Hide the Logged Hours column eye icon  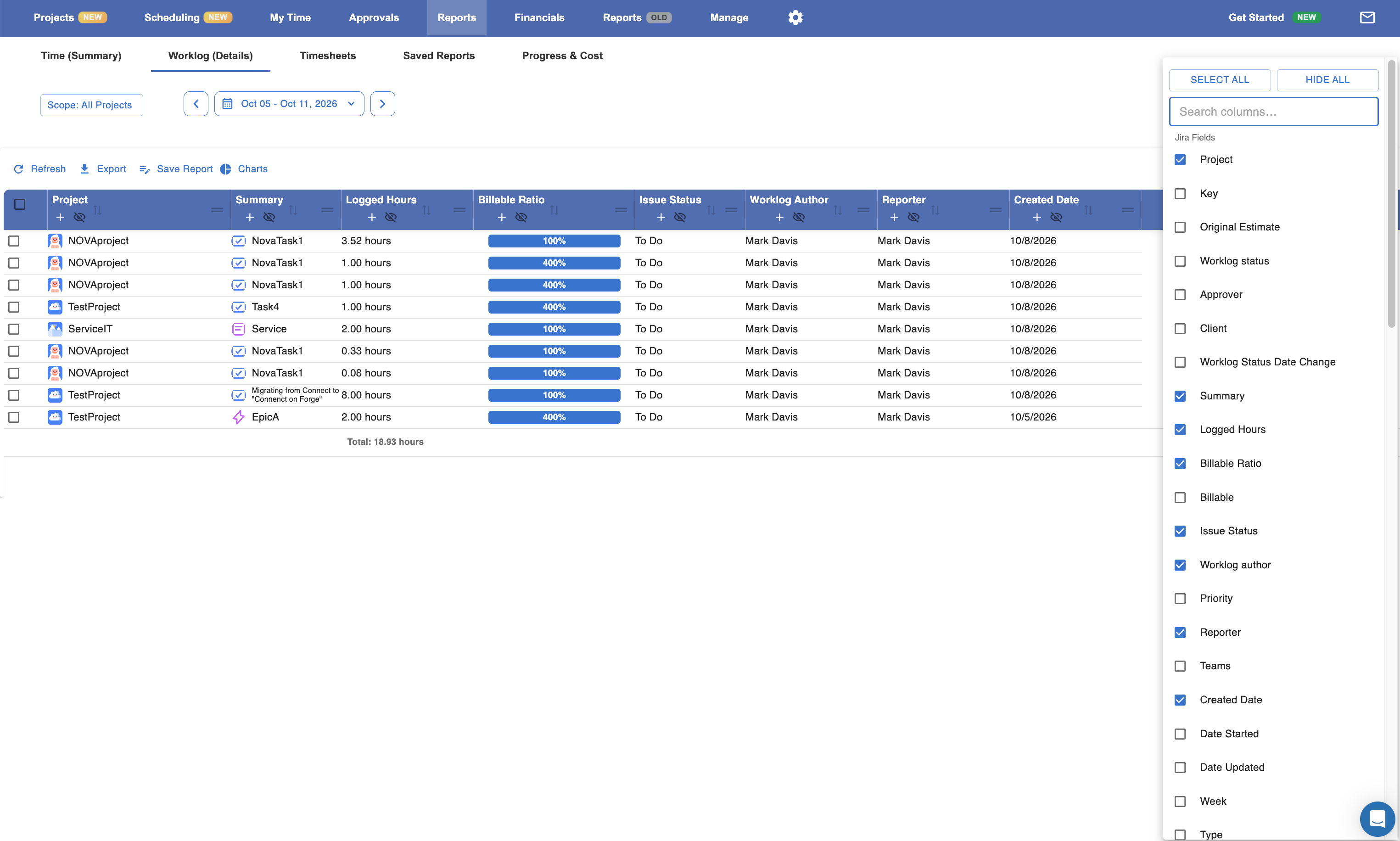pos(391,217)
